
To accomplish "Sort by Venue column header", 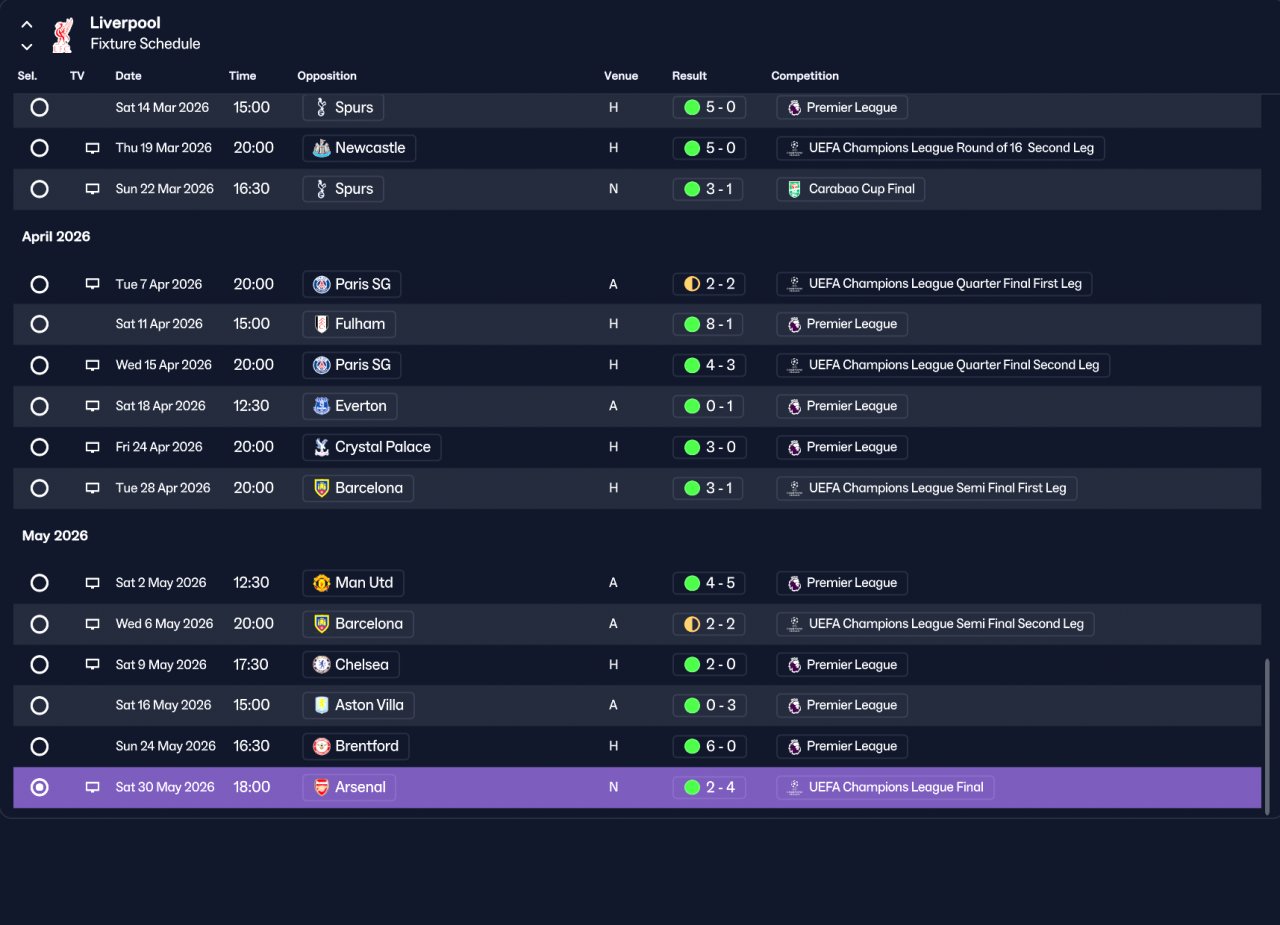I will (x=621, y=76).
